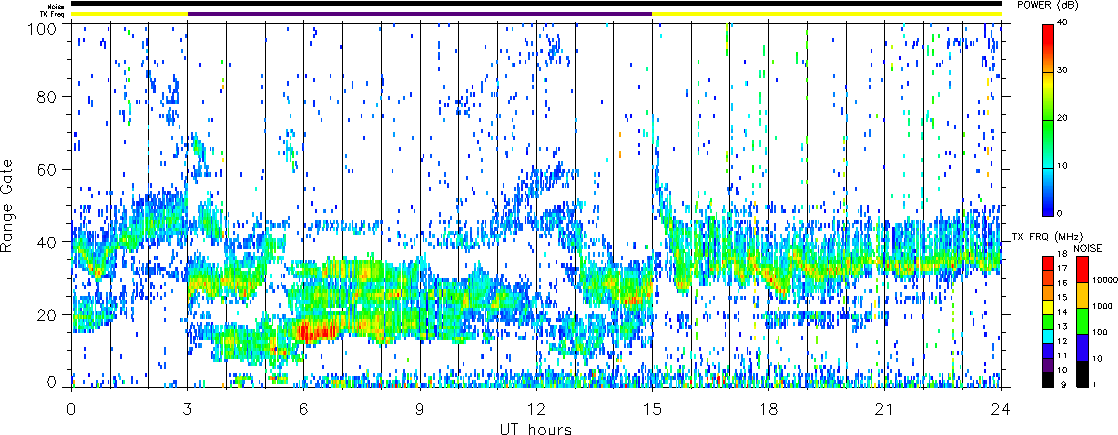Click the yellow segment of TX FRQ colorbar

[1048, 307]
